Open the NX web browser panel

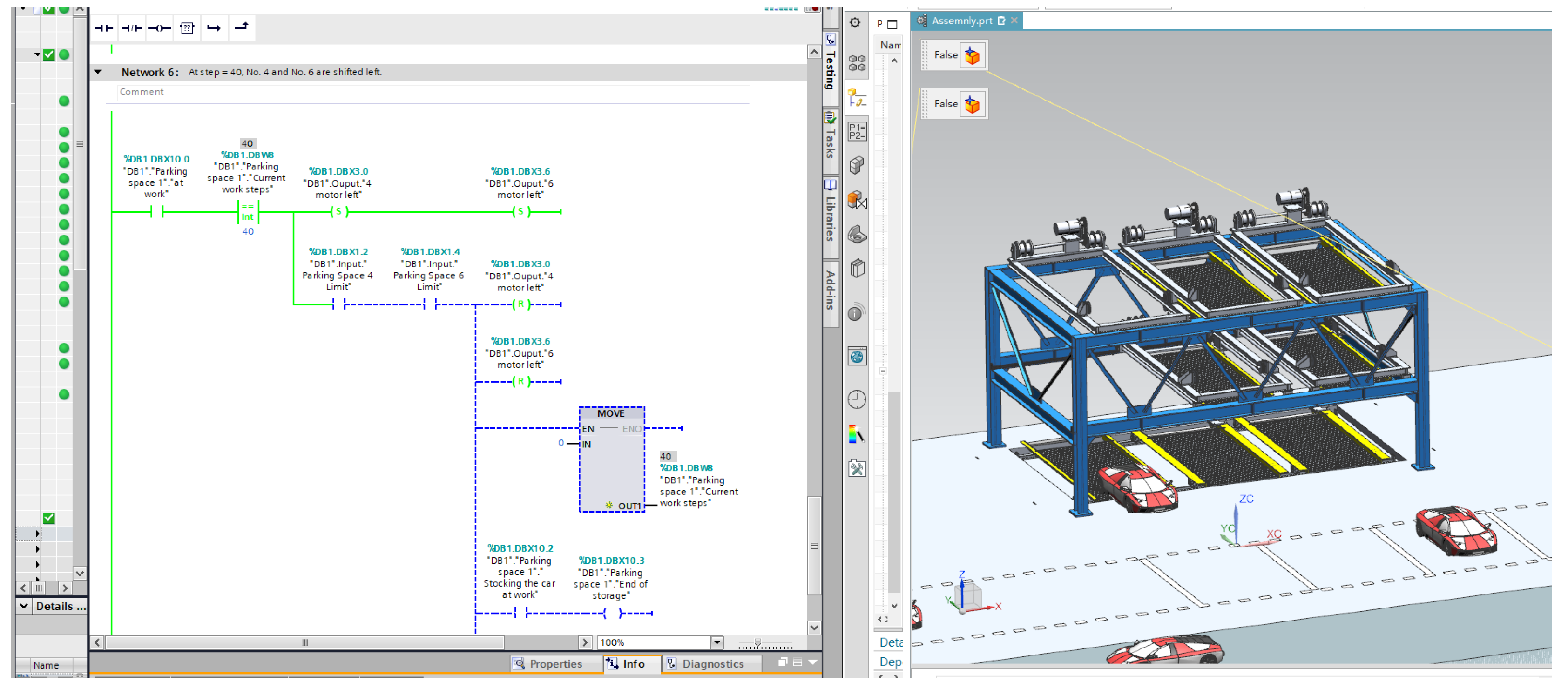click(857, 357)
